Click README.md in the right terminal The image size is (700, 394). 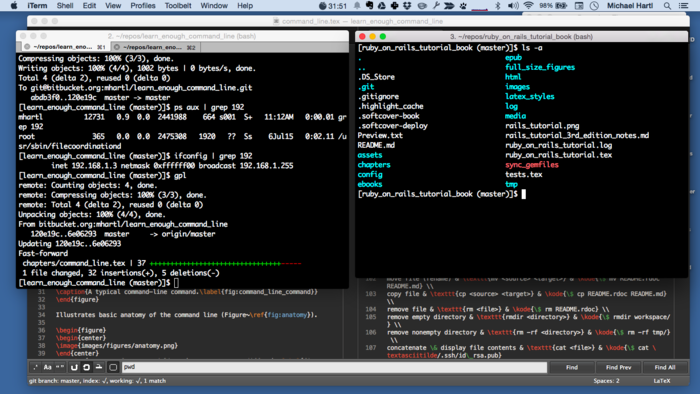point(376,145)
